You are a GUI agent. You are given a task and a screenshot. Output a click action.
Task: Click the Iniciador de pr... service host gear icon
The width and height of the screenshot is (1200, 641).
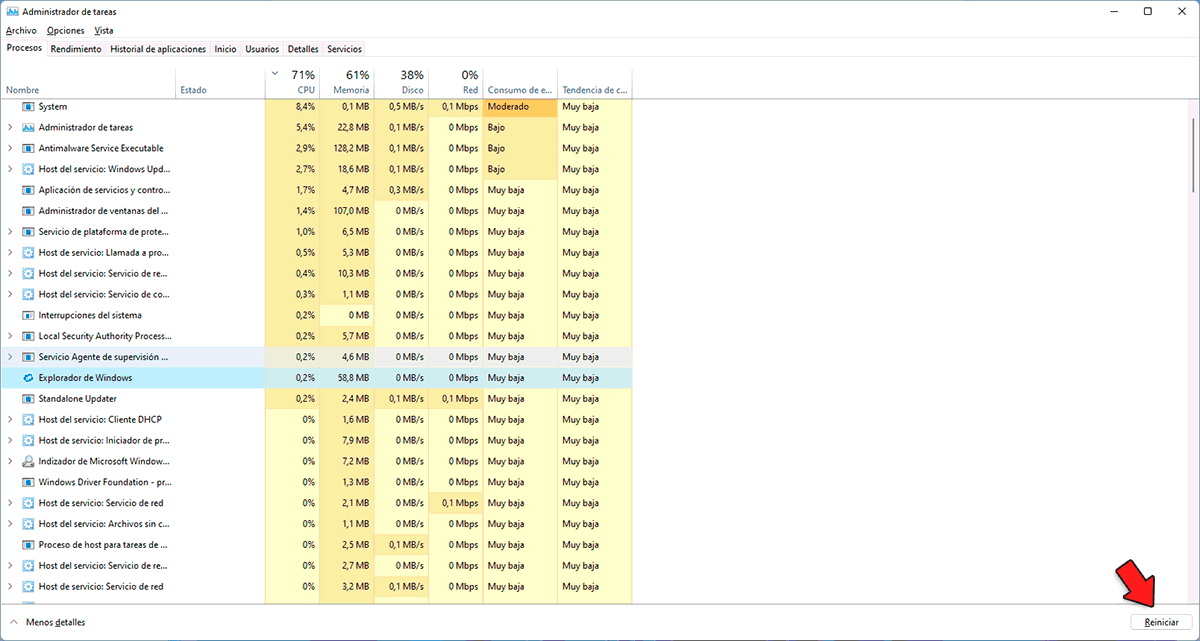tap(28, 440)
